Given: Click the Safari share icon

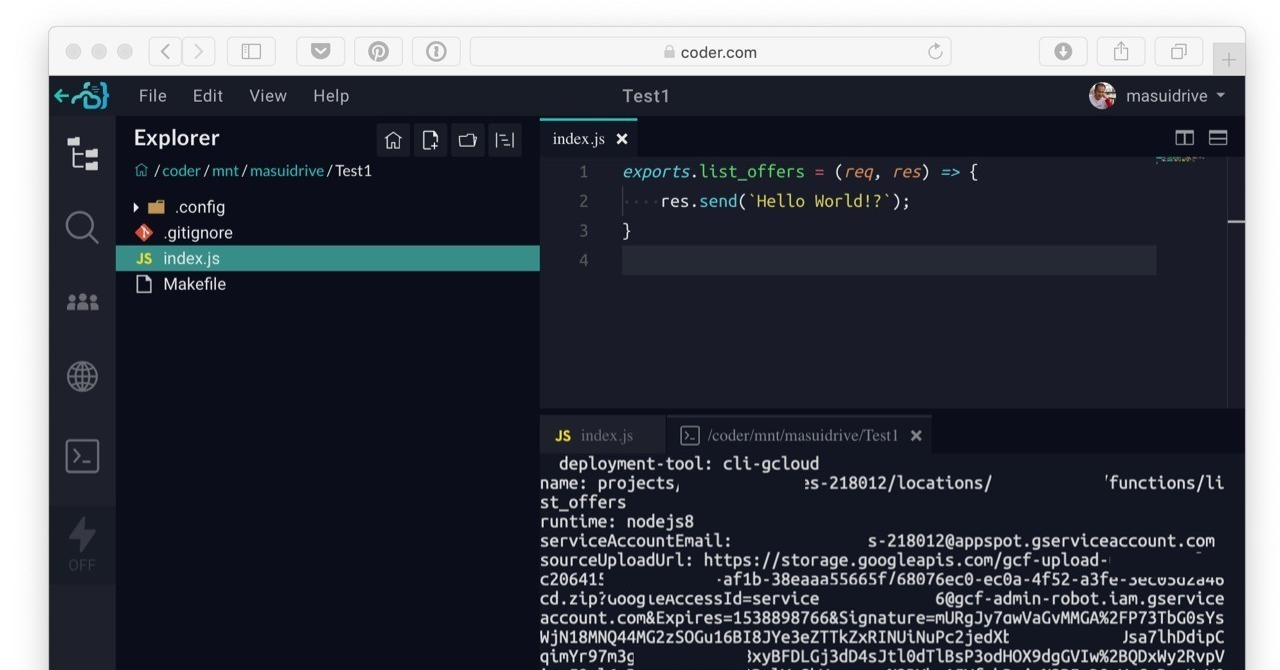Looking at the screenshot, I should click(1121, 51).
